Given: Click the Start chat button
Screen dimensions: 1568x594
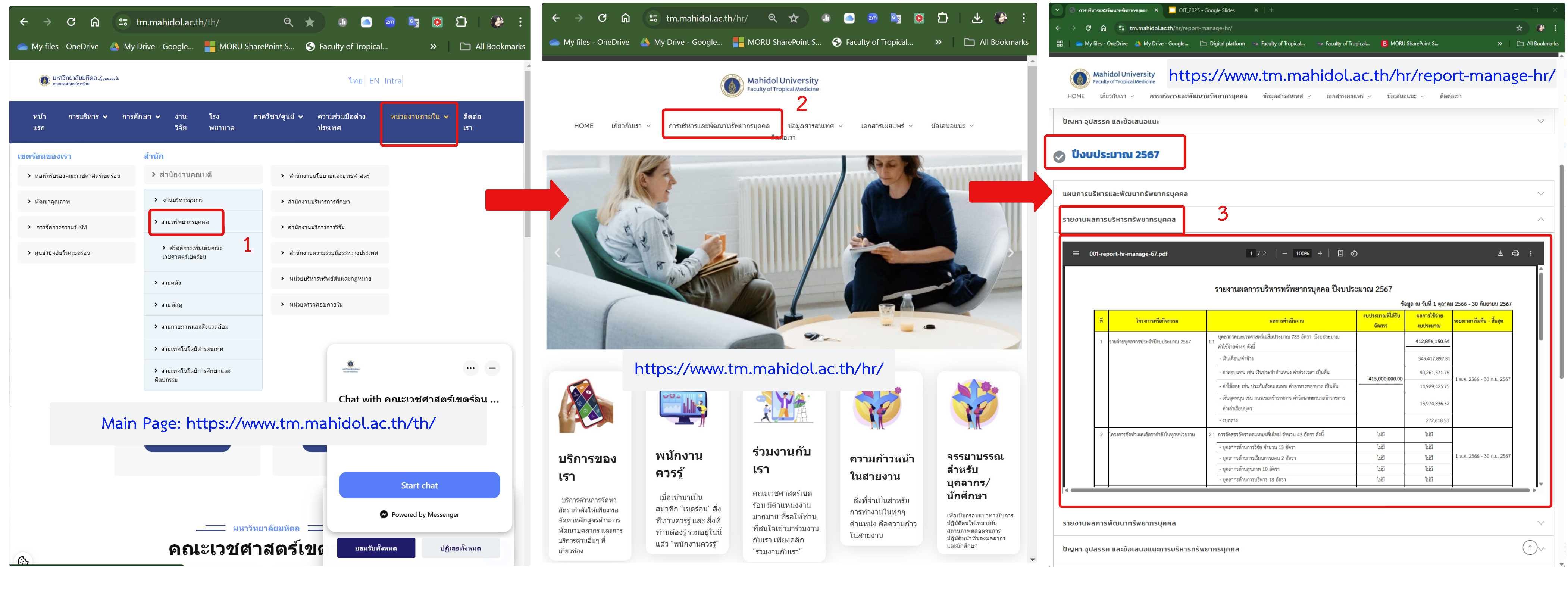Looking at the screenshot, I should (419, 485).
